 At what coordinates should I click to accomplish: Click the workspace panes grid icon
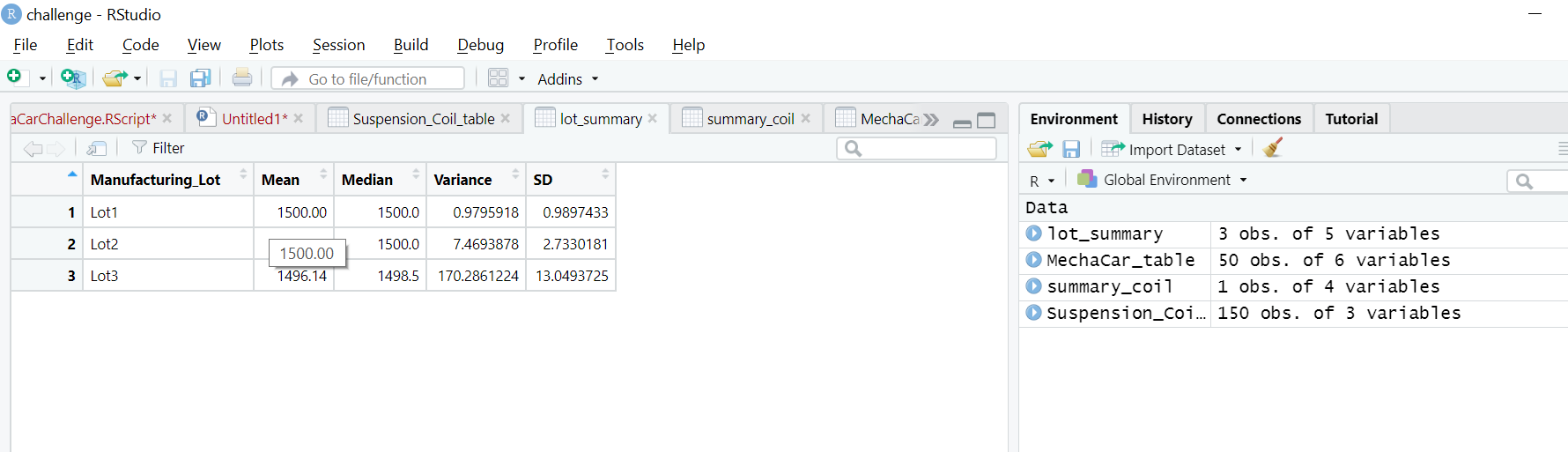(x=498, y=78)
